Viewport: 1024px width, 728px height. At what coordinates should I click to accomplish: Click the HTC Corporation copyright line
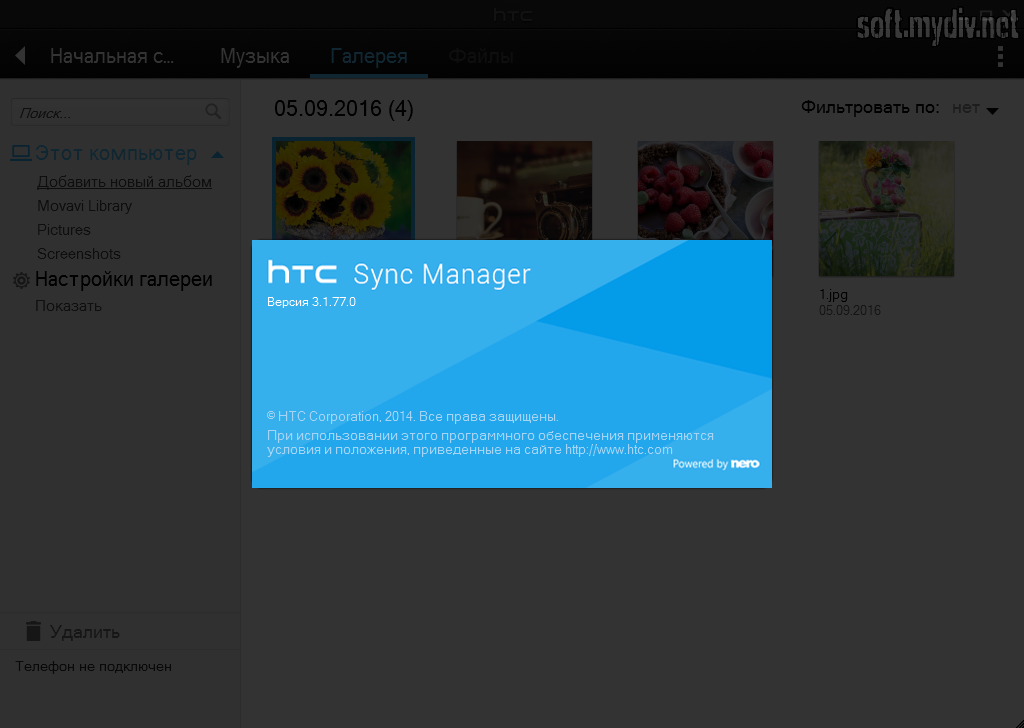coord(413,417)
